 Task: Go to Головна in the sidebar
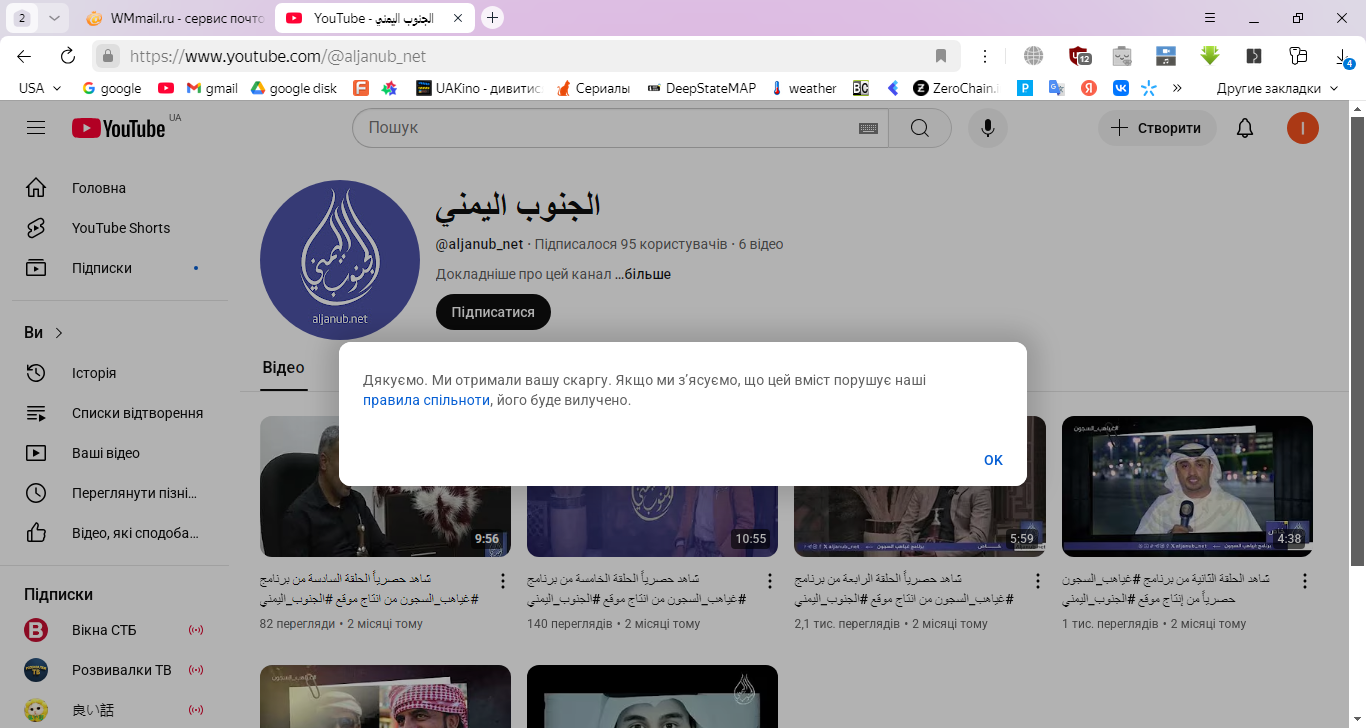pos(120,188)
